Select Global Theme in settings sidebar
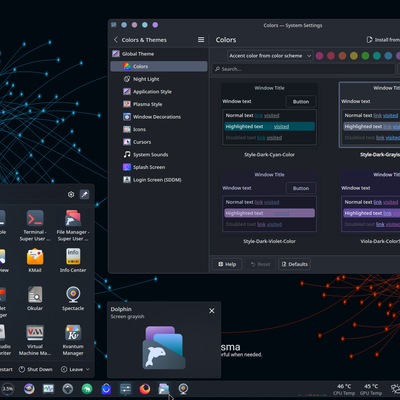Screen dimensions: 400x400 pos(159,54)
